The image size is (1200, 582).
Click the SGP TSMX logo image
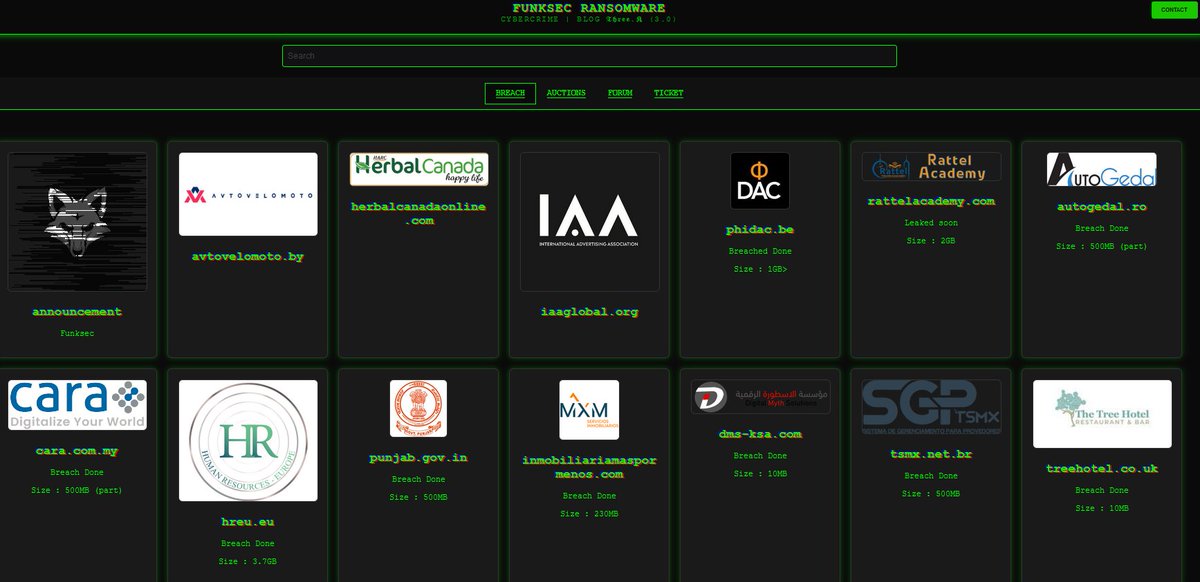coord(931,407)
